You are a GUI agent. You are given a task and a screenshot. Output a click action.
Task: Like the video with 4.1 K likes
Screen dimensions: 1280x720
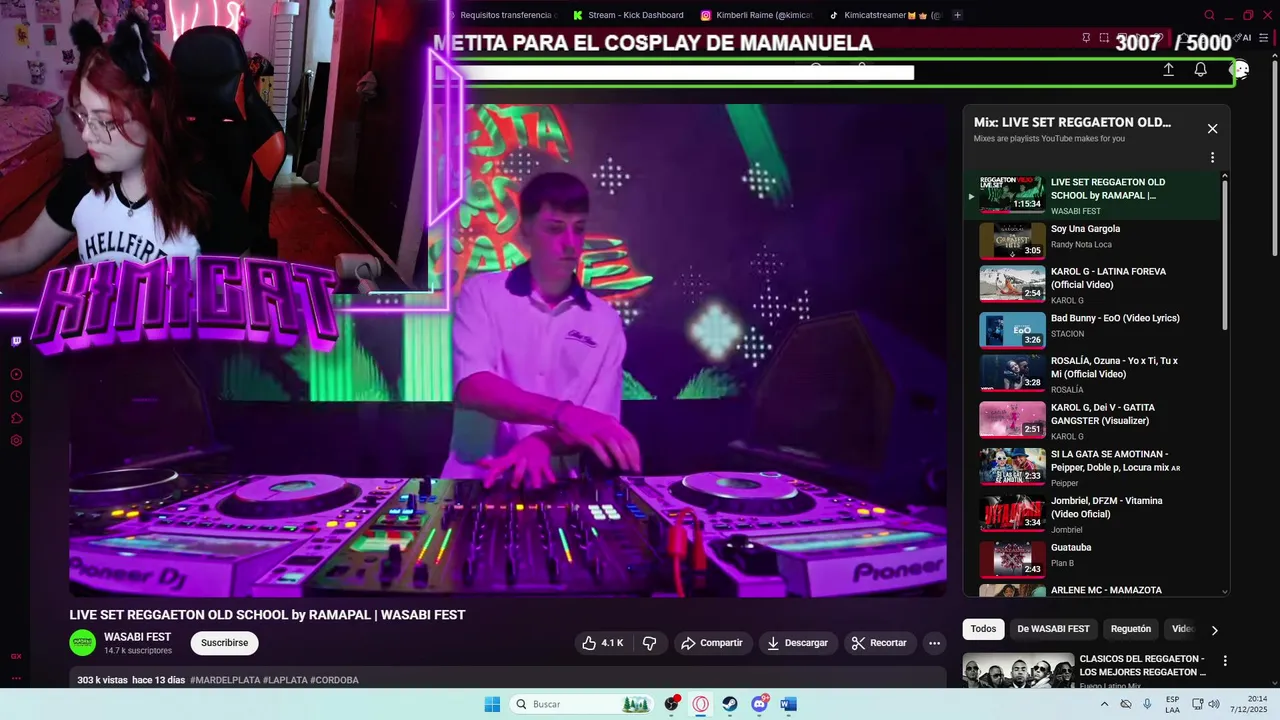(603, 643)
